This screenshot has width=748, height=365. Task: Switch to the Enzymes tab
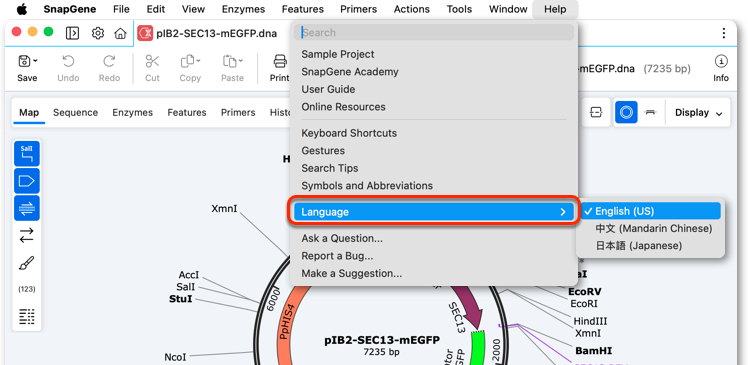click(133, 113)
